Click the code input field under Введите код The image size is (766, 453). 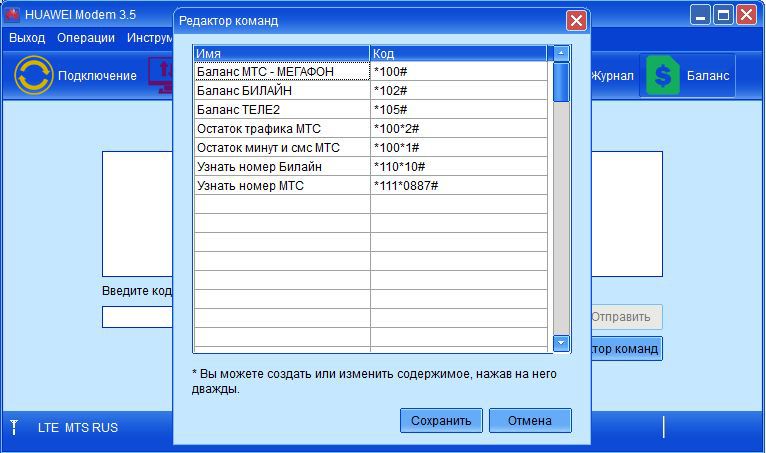click(138, 317)
